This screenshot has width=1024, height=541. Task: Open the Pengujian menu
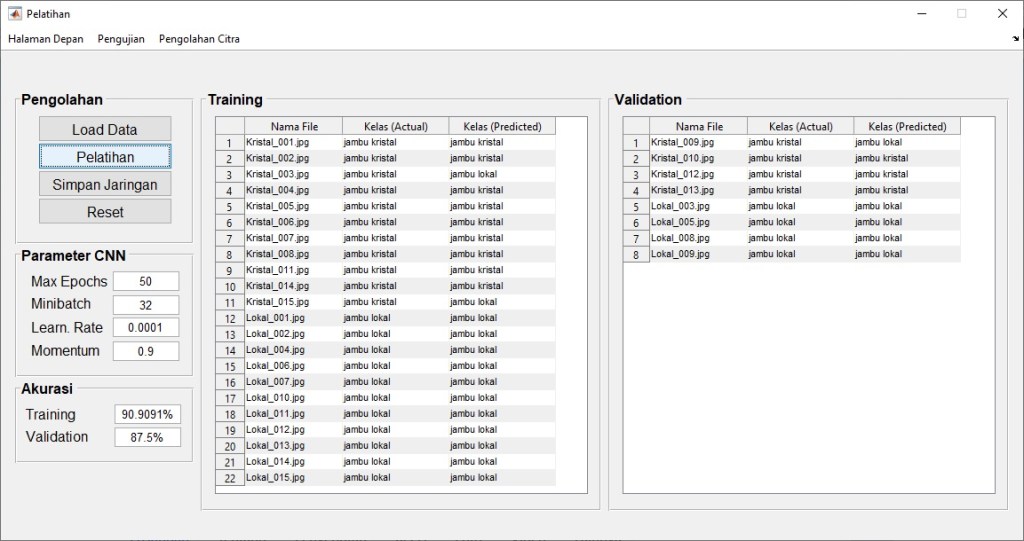121,39
